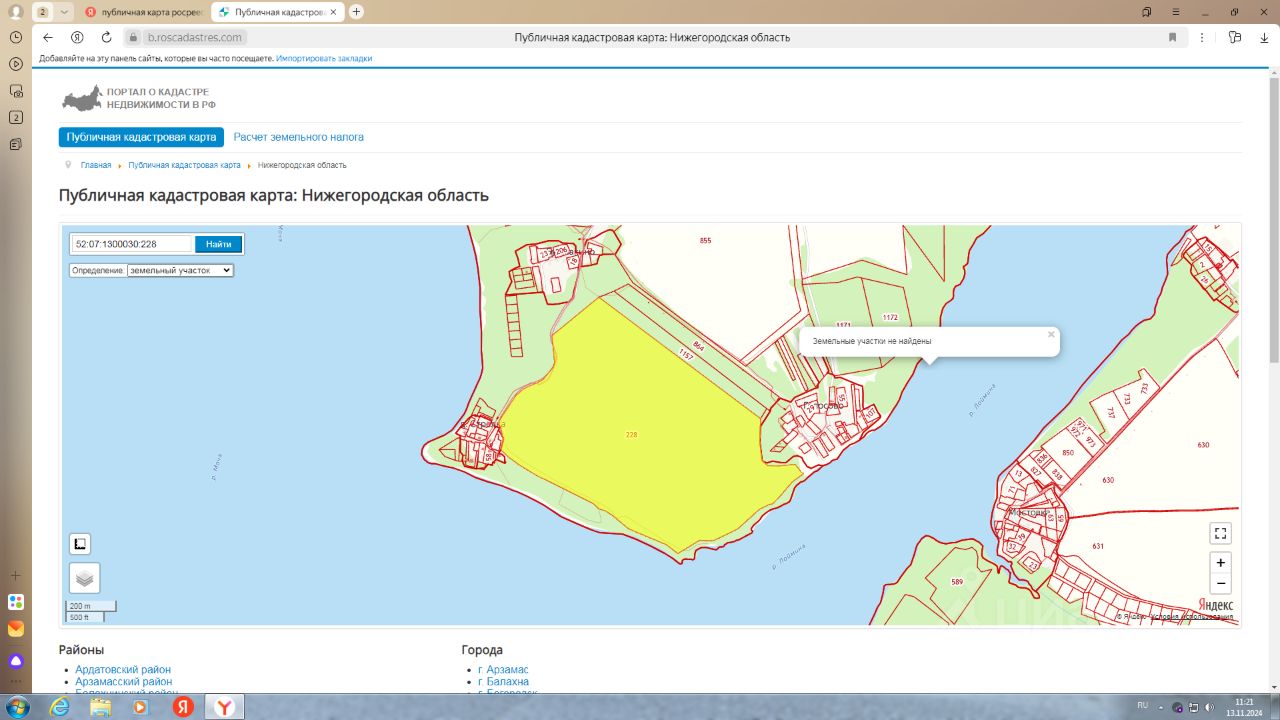
Task: Click Импортировать закладки link
Action: click(x=324, y=59)
